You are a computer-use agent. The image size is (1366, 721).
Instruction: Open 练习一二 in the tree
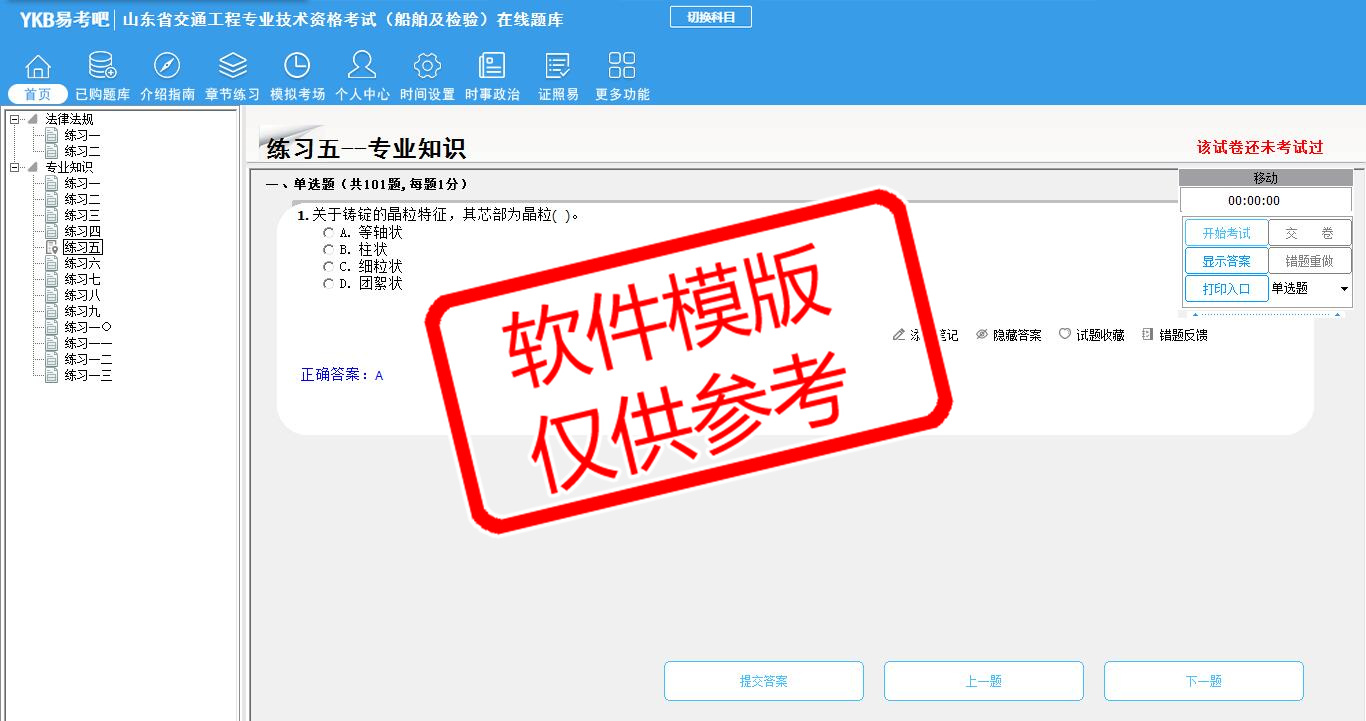pyautogui.click(x=88, y=359)
